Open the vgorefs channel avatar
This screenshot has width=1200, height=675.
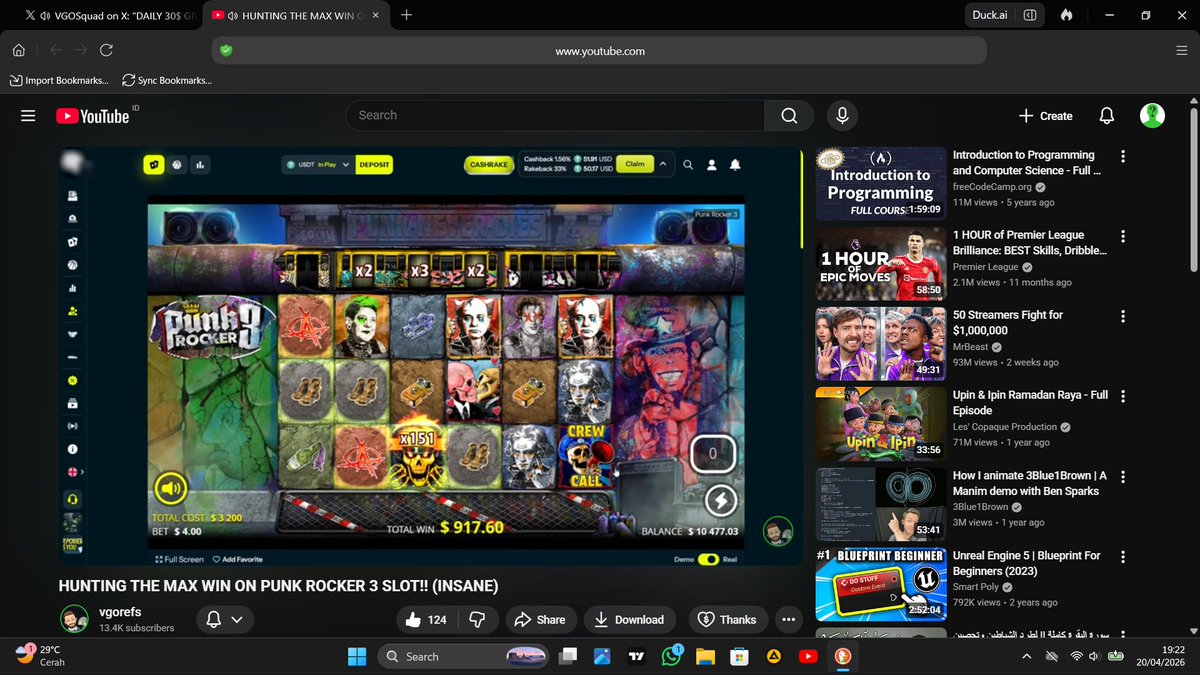coord(74,619)
